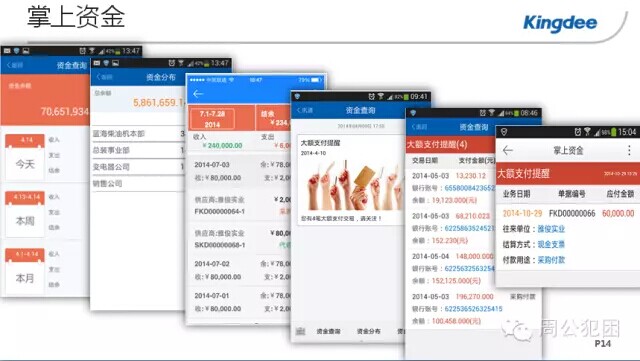Open 7.1-7.28 2014 date range selector
The image size is (640, 361).
[x=212, y=119]
